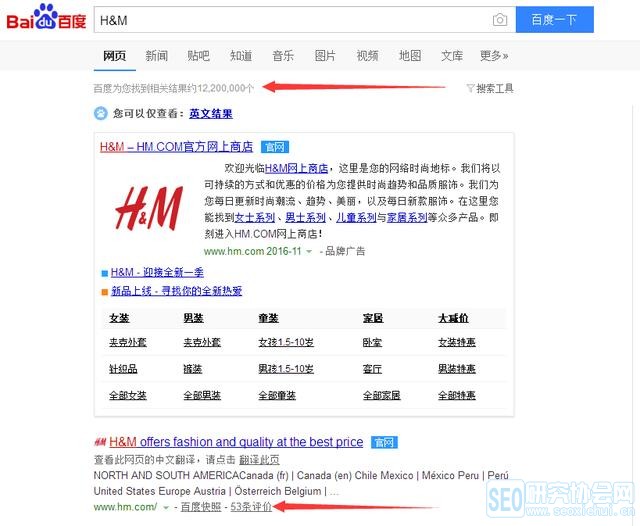This screenshot has width=640, height=526.
Task: Click the 大减价 column header link
Action: (453, 318)
